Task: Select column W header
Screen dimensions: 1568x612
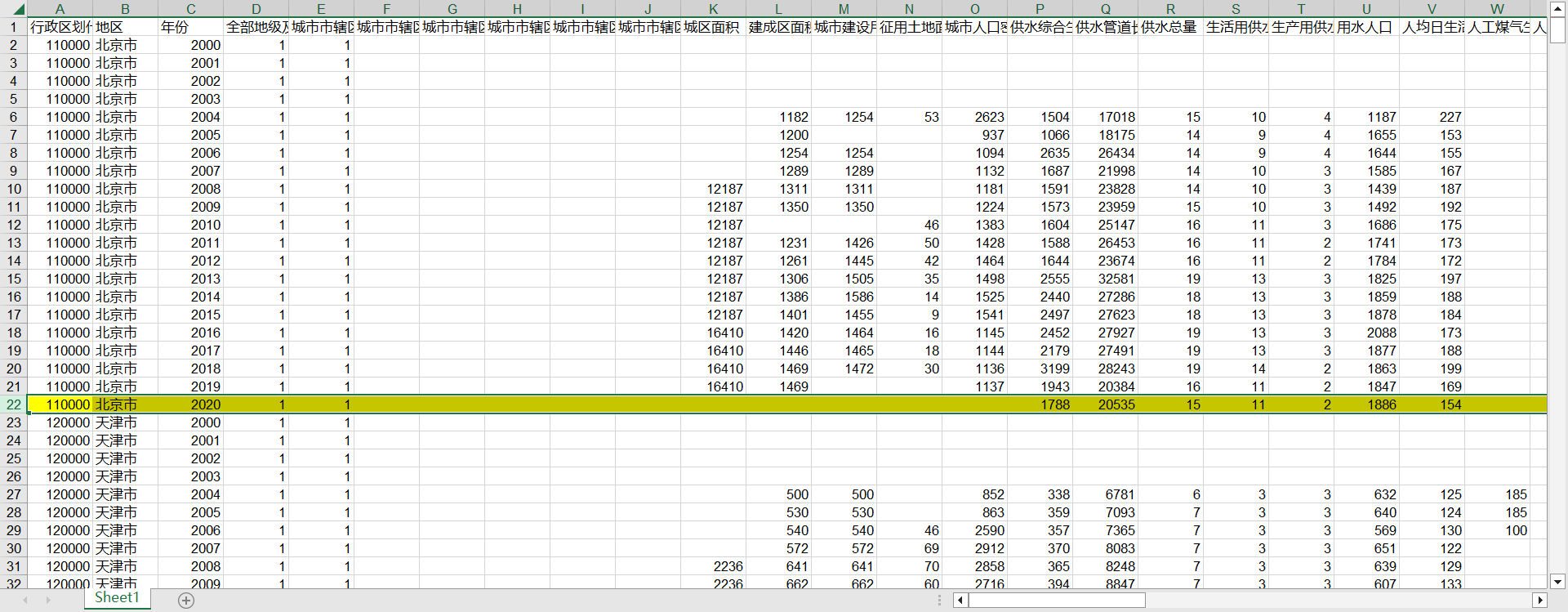Action: (1497, 9)
